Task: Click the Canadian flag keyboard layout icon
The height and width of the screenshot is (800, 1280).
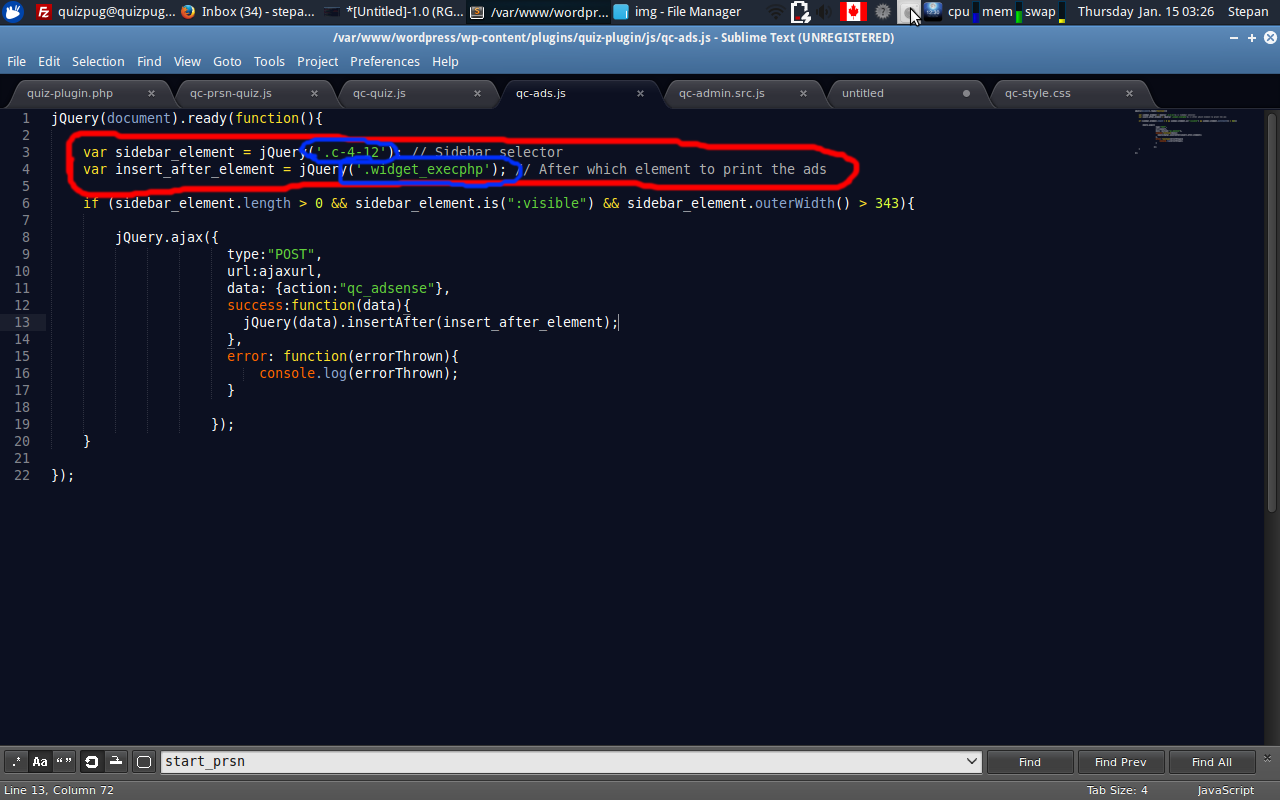Action: tap(853, 12)
